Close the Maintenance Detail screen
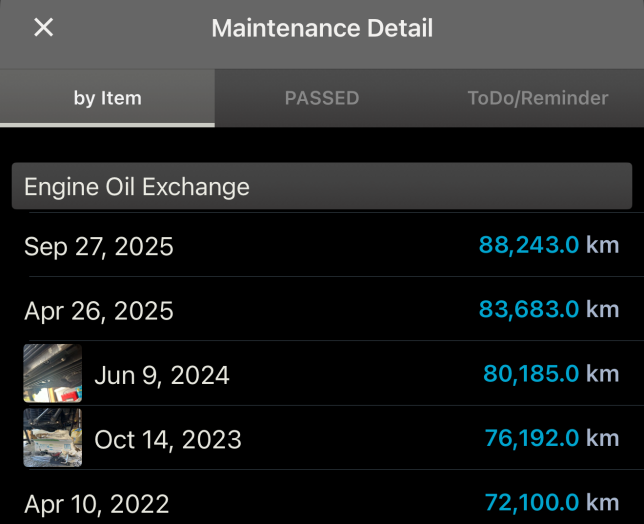 pyautogui.click(x=43, y=28)
